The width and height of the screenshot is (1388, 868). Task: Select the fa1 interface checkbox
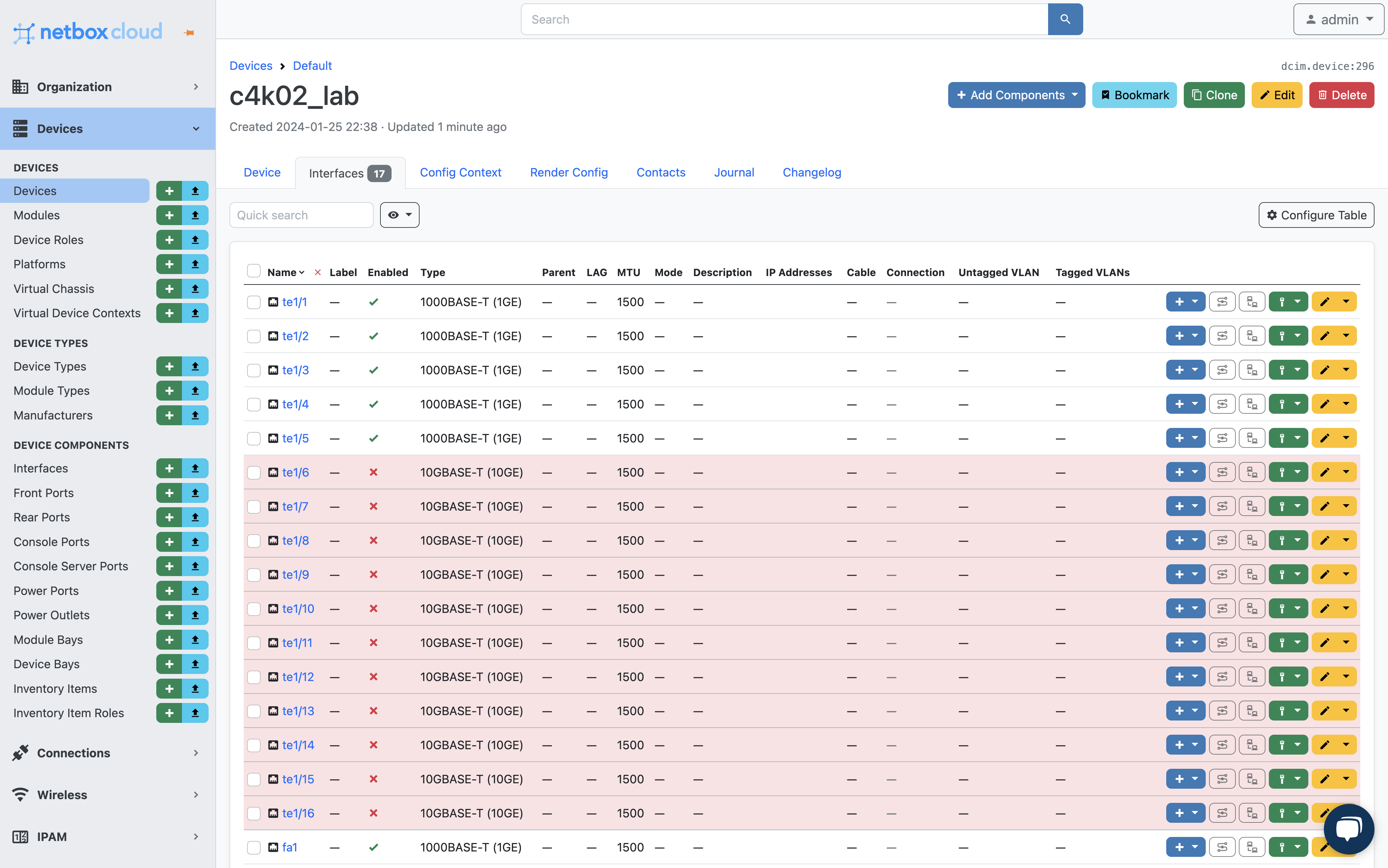254,847
